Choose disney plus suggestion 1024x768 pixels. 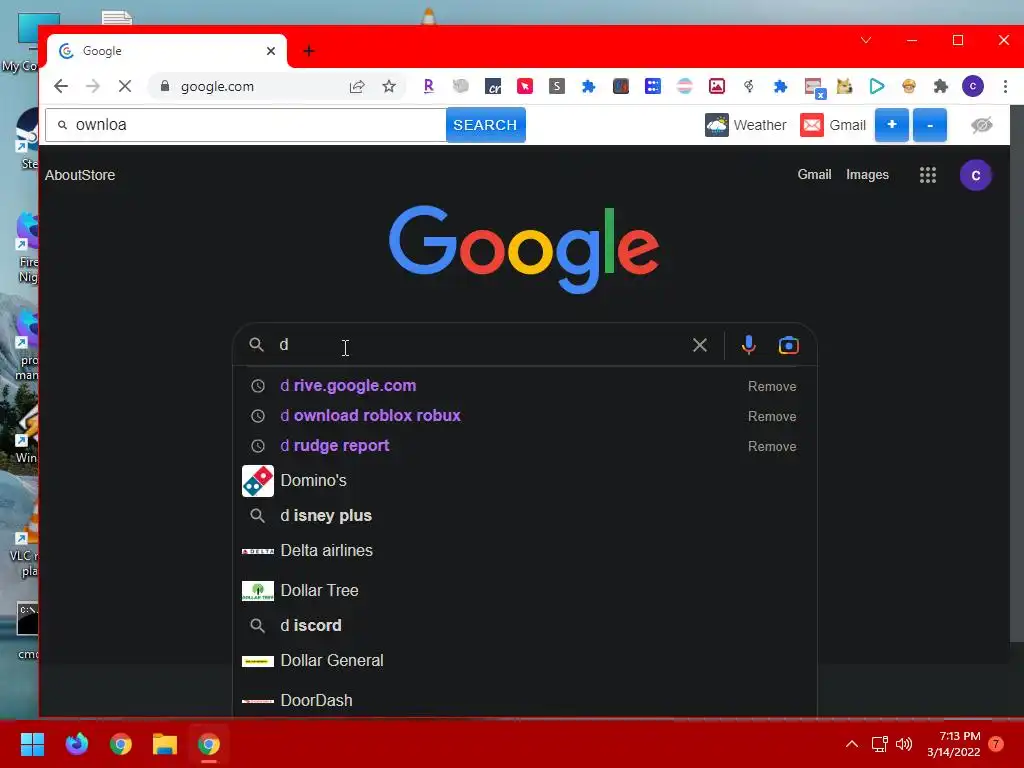(x=524, y=516)
